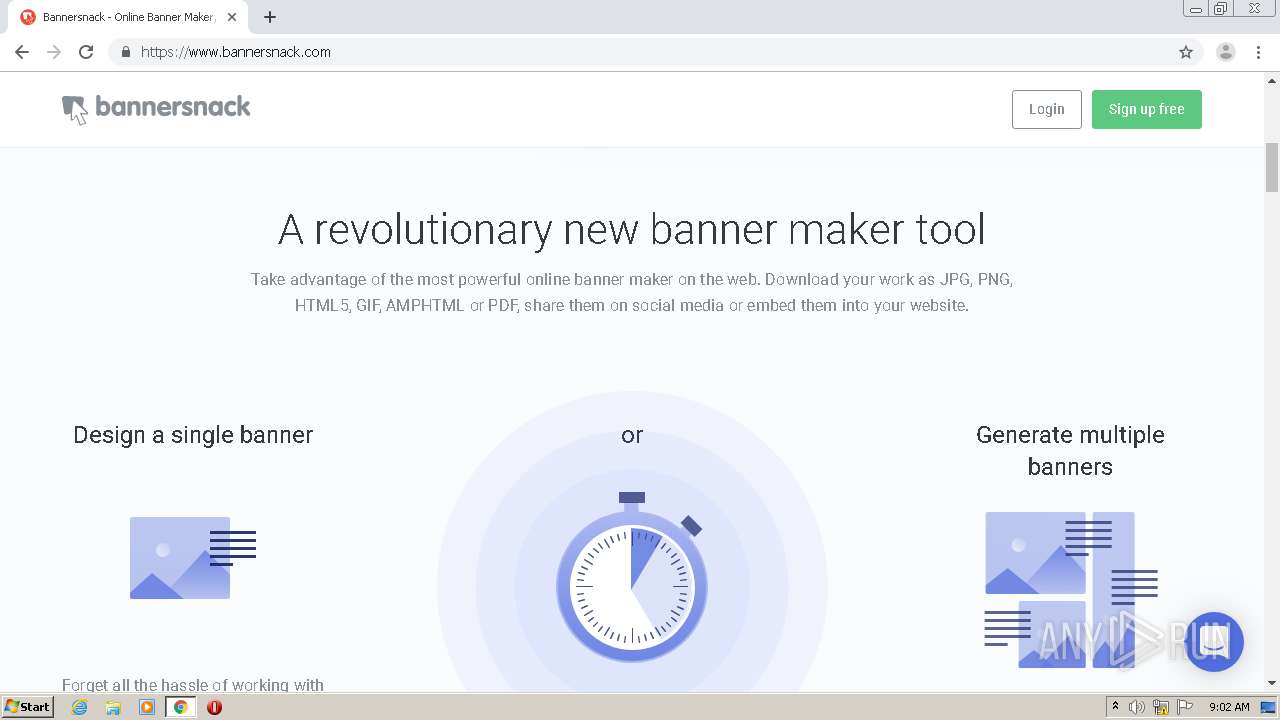
Task: Launch Internet Explorer from taskbar
Action: tap(80, 707)
